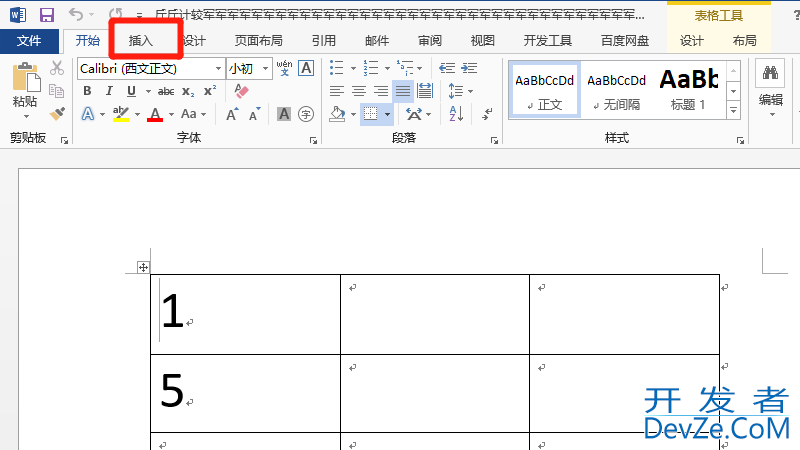800x450 pixels.
Task: Open the font name dropdown
Action: coord(218,68)
